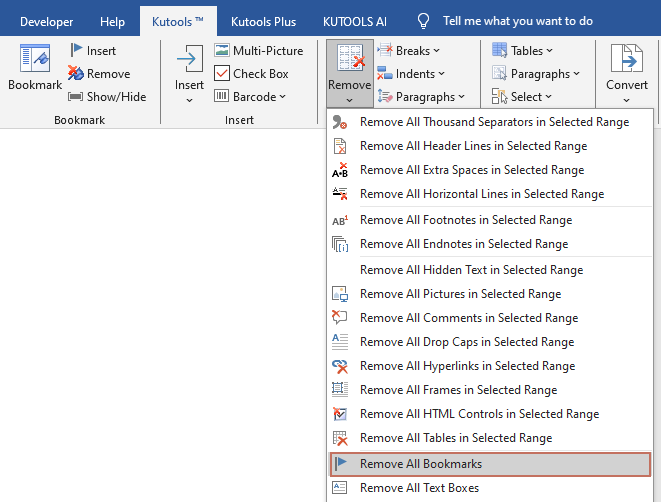Screen dimensions: 661x502
Task: Choose Remove All Header Lines in Selected Range
Action: click(x=490, y=146)
